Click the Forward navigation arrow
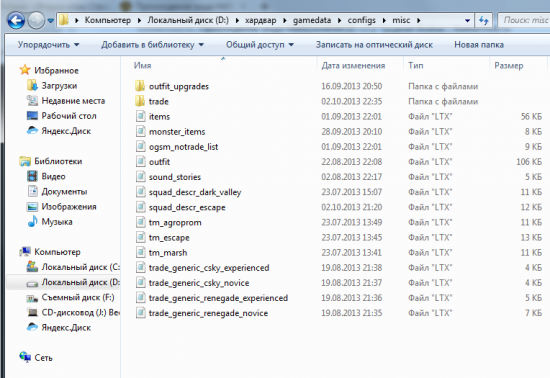 pos(36,20)
